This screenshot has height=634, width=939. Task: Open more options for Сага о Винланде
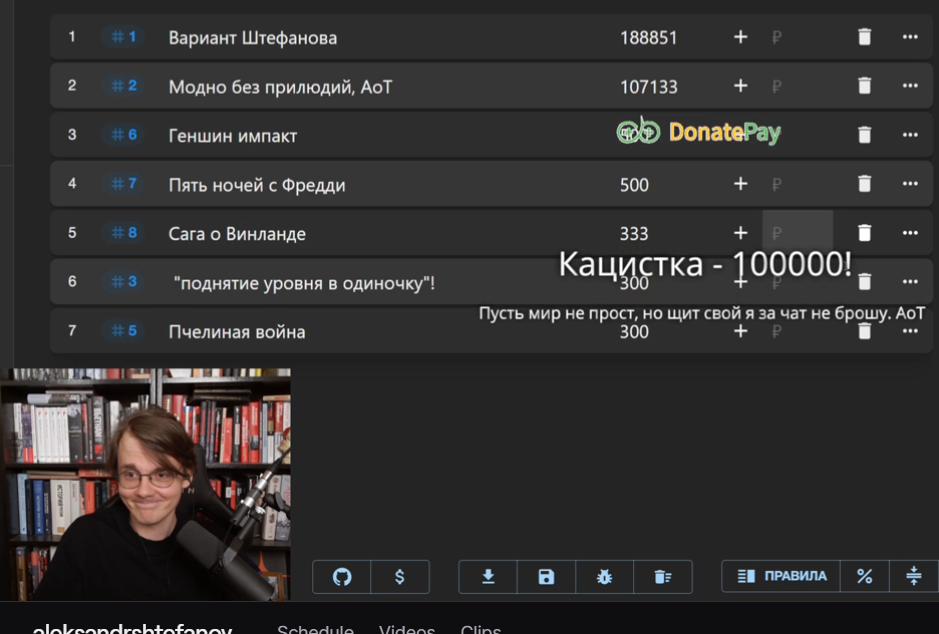910,233
